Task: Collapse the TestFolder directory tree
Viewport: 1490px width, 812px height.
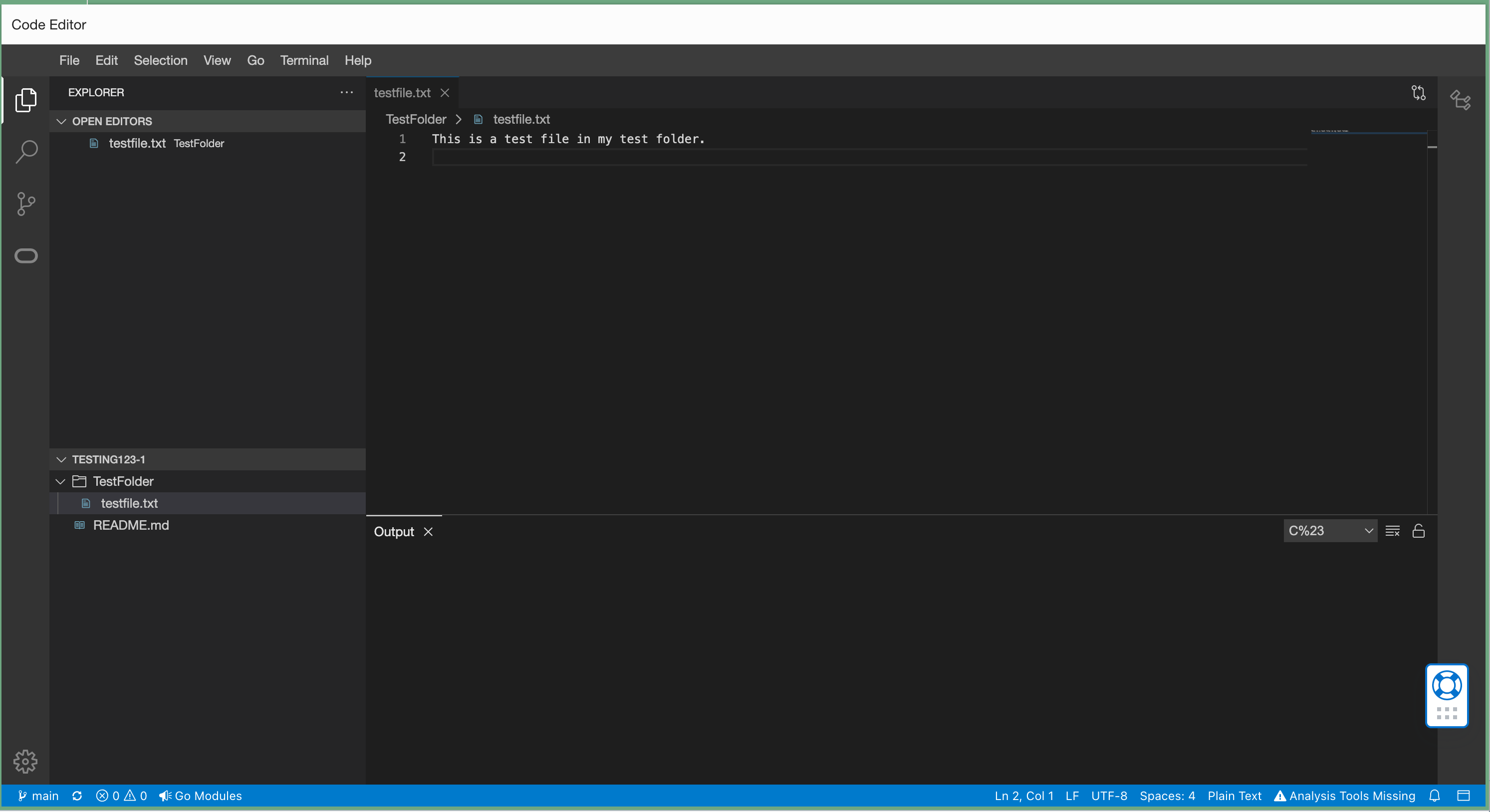Action: (x=62, y=481)
